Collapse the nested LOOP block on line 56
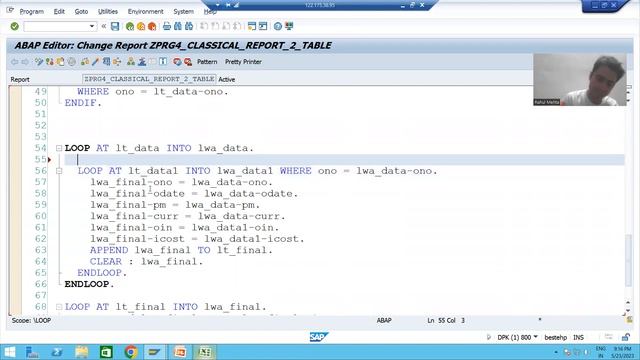Screen dimensions: 640x360 59,171
